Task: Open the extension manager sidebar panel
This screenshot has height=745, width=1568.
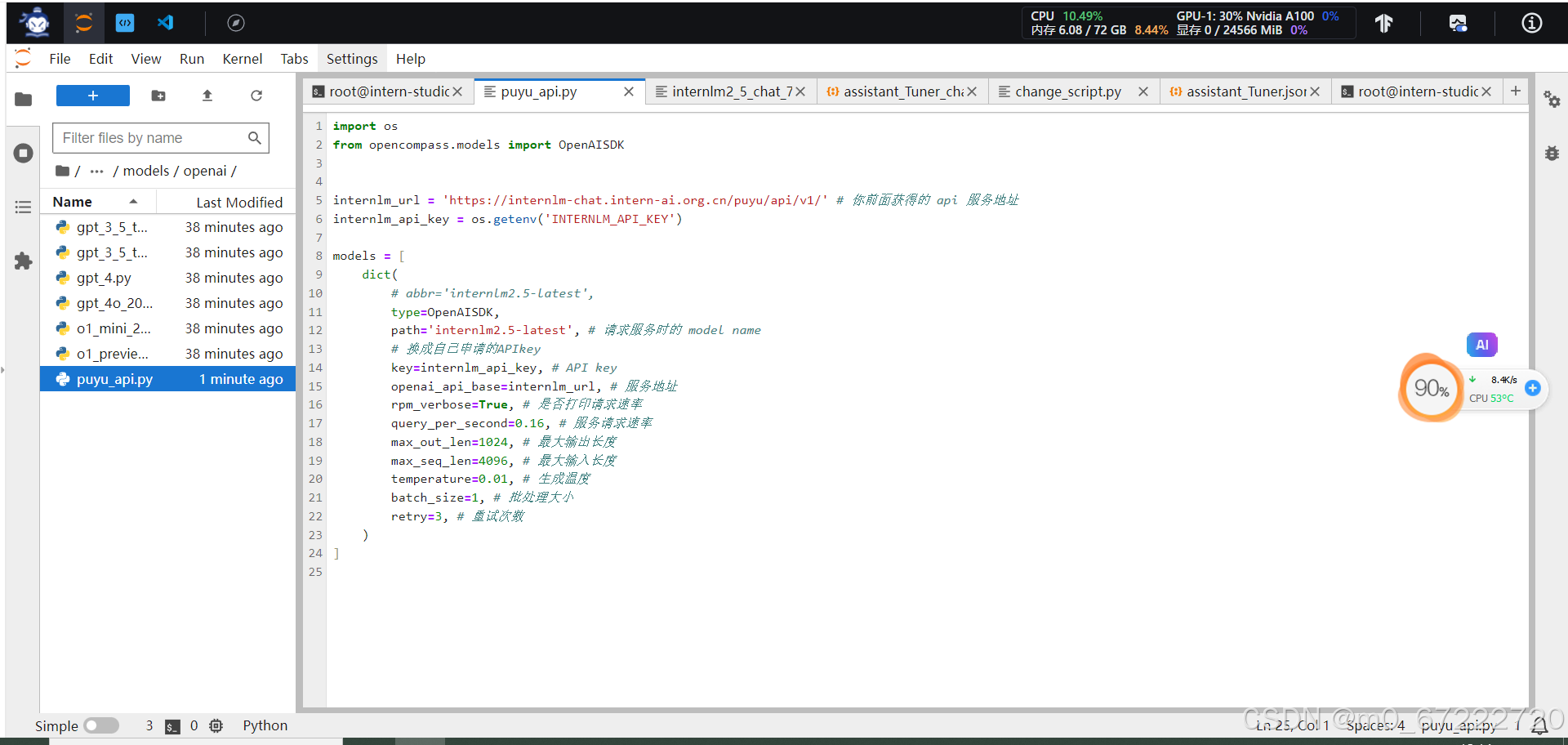Action: [22, 261]
